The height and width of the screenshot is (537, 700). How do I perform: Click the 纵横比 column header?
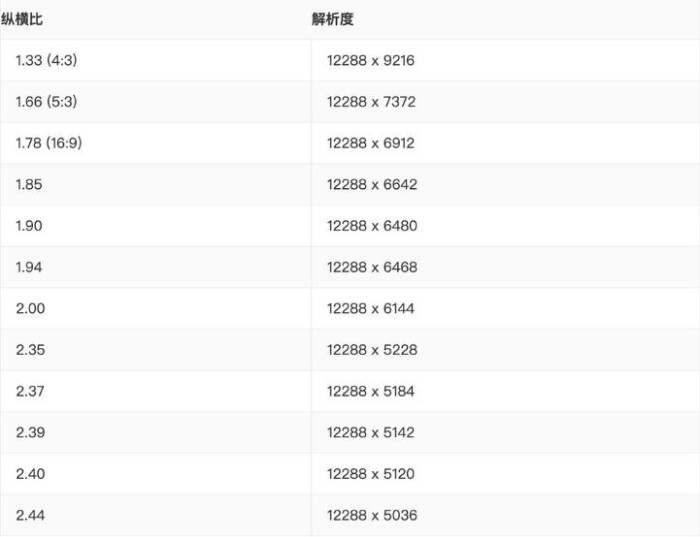click(22, 19)
